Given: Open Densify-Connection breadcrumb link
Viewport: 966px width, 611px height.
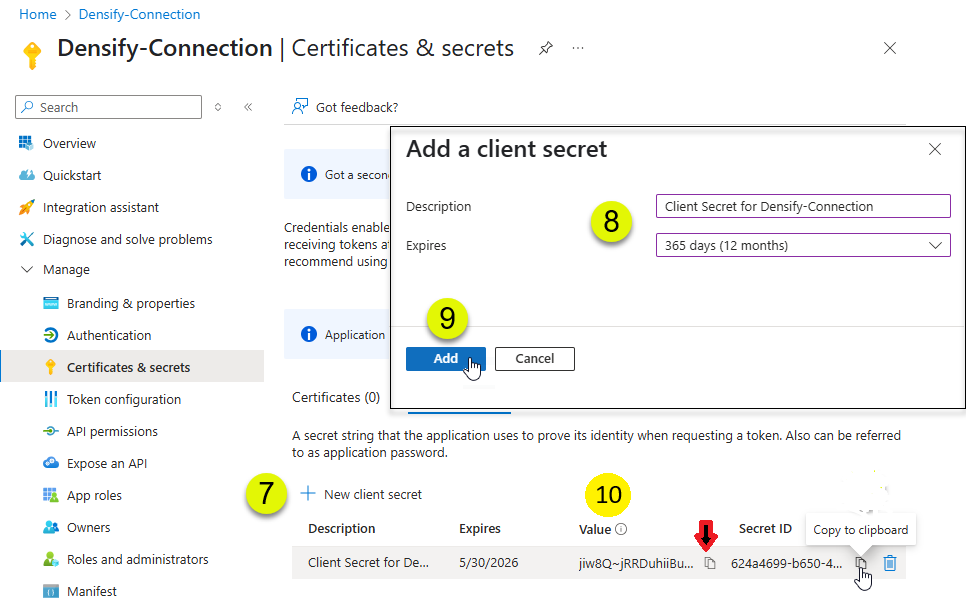Looking at the screenshot, I should coord(139,14).
